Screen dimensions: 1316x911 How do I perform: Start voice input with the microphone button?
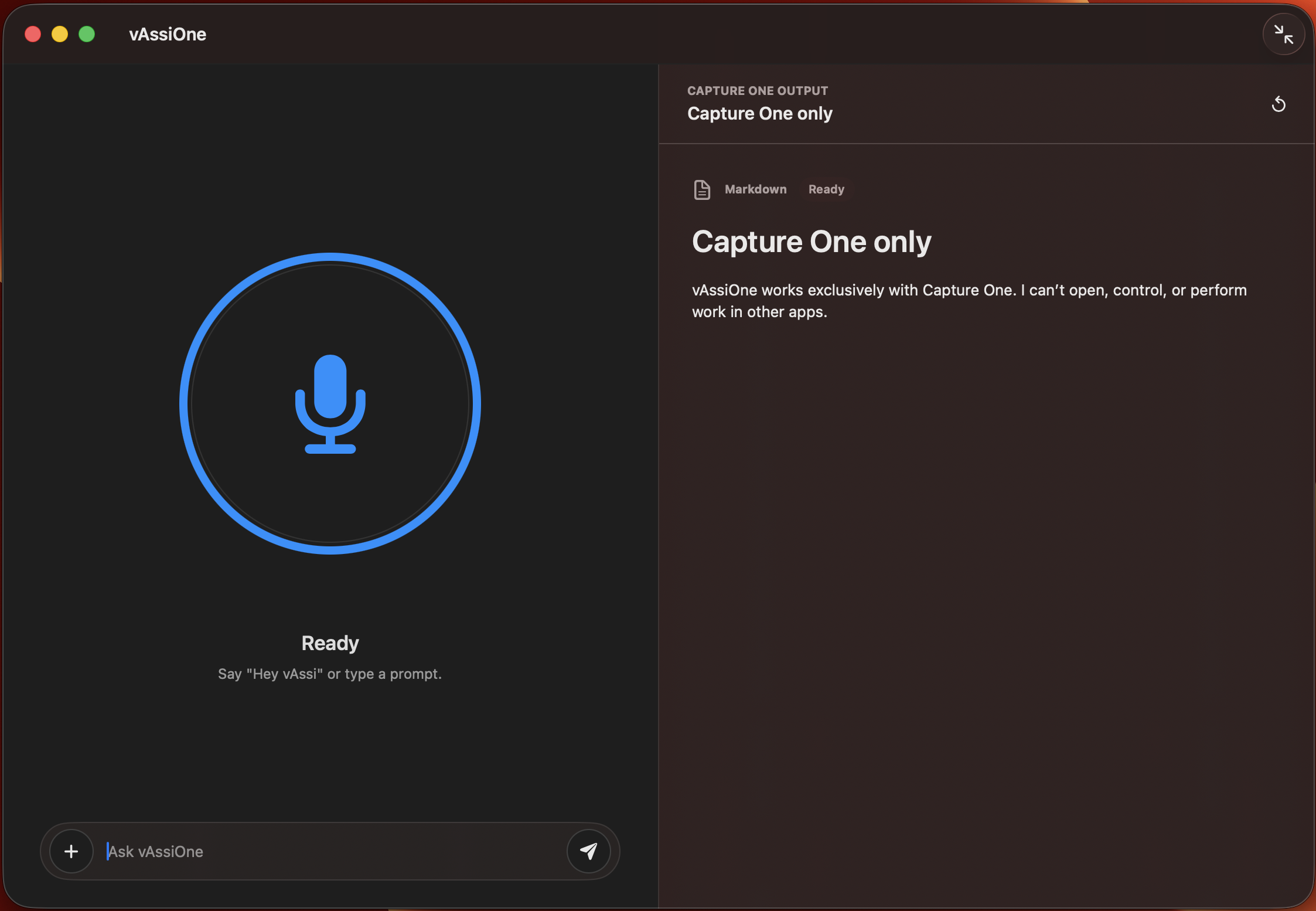pos(330,403)
